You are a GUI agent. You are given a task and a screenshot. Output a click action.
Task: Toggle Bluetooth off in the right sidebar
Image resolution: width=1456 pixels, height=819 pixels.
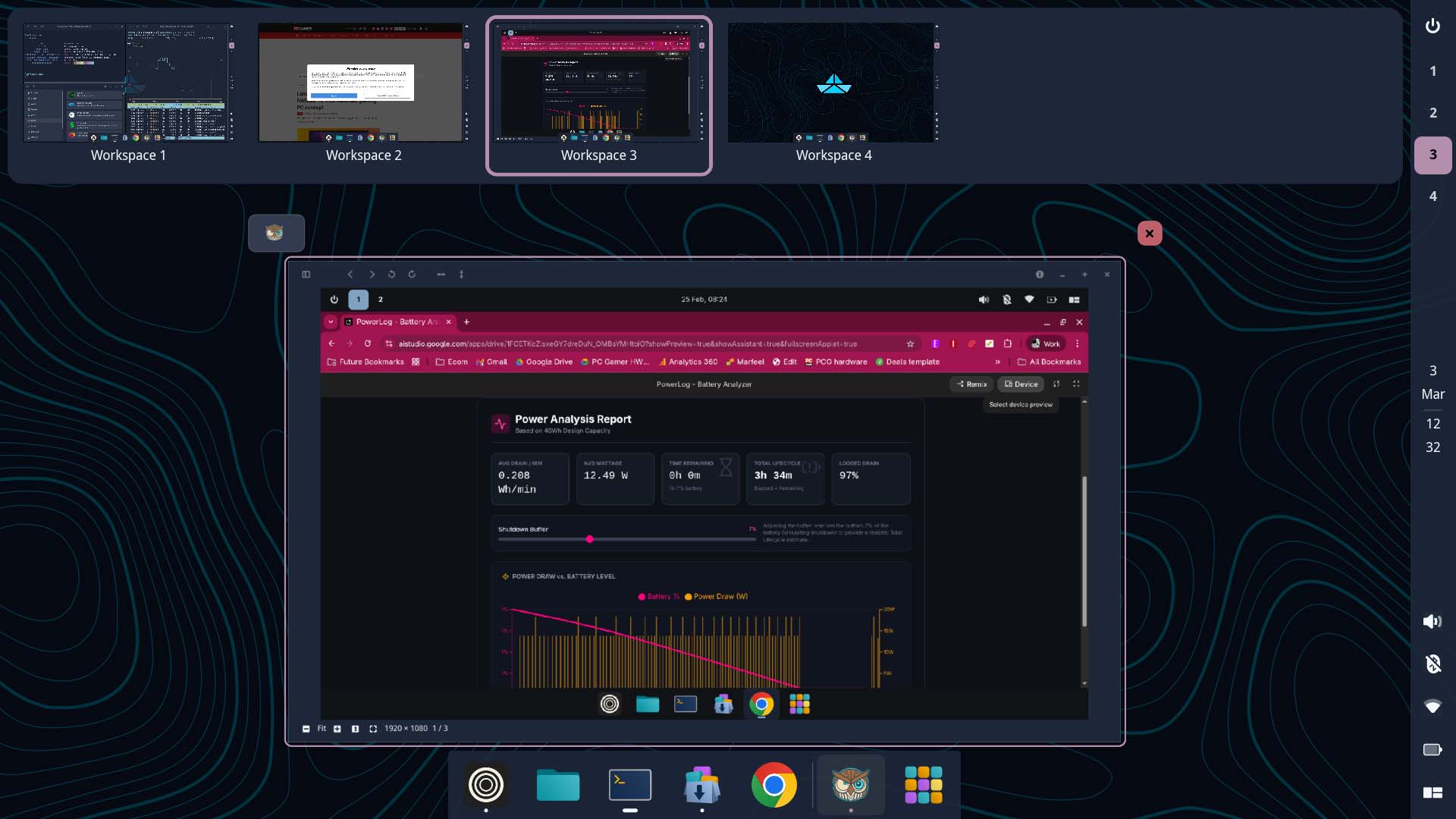pos(1432,664)
